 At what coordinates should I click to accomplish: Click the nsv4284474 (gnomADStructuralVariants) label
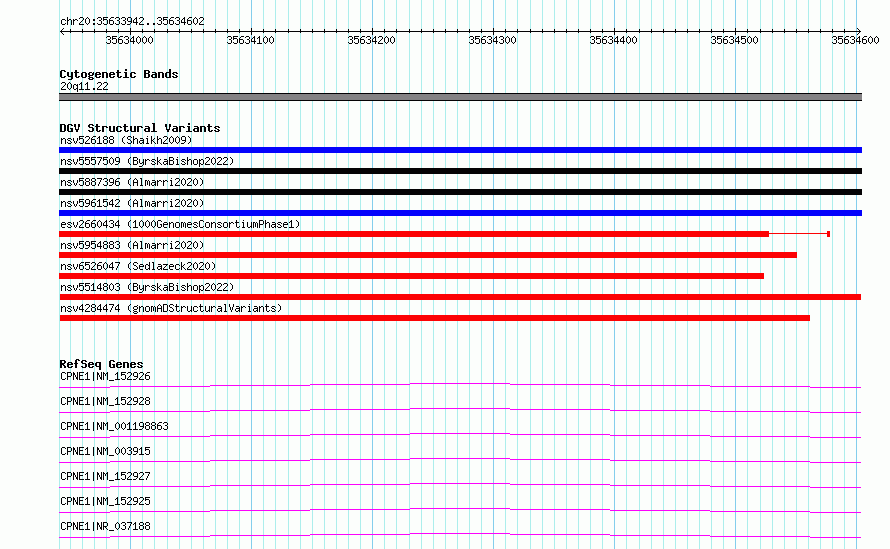pyautogui.click(x=171, y=308)
